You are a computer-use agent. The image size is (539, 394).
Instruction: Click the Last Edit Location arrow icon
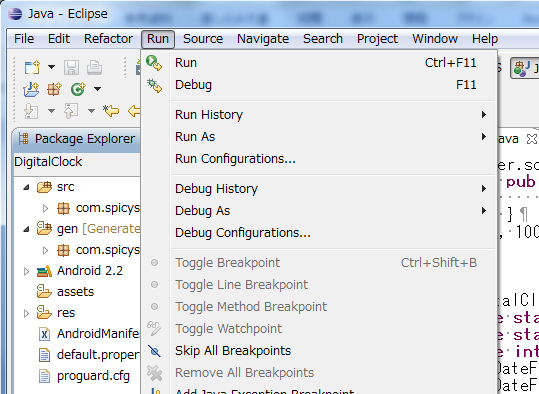(111, 111)
